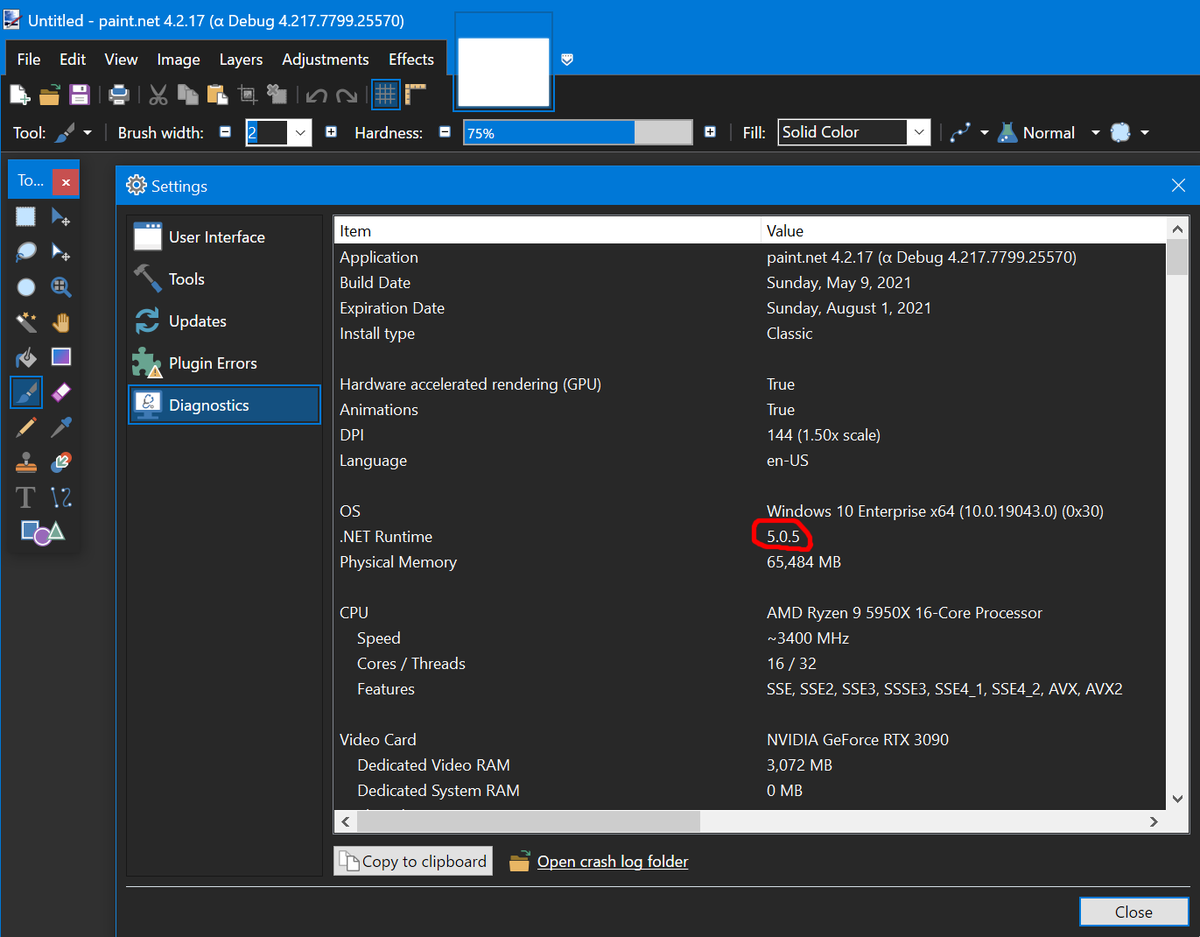
Task: Click the Print icon in the toolbar
Action: click(x=119, y=95)
